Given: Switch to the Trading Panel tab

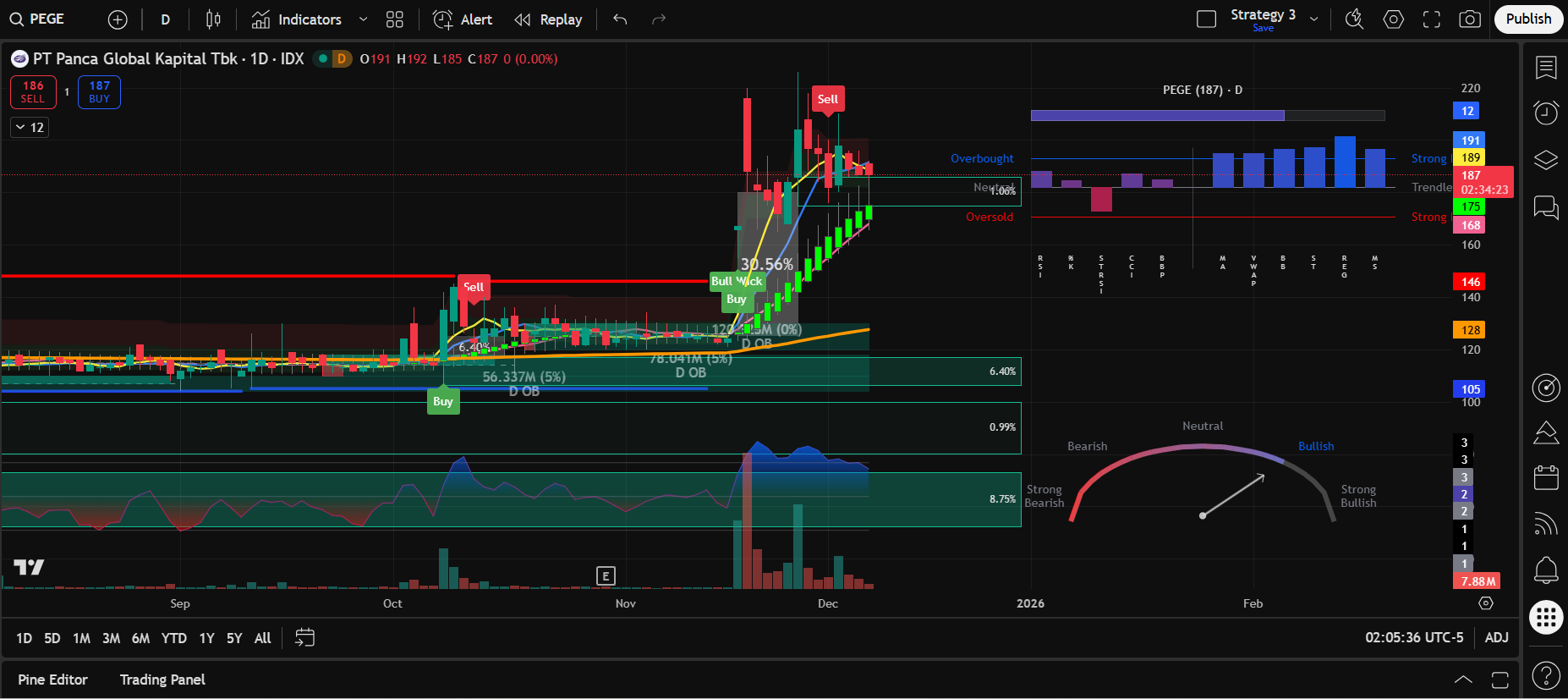Looking at the screenshot, I should pyautogui.click(x=162, y=680).
